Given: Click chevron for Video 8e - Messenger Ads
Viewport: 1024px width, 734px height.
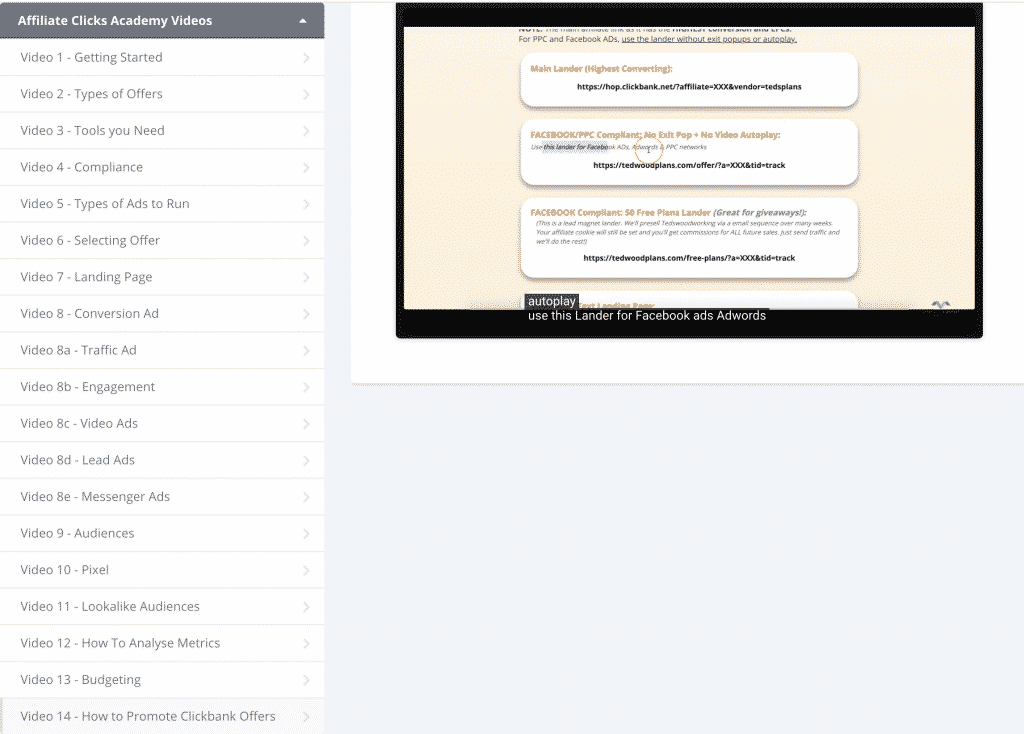Looking at the screenshot, I should pos(306,497).
